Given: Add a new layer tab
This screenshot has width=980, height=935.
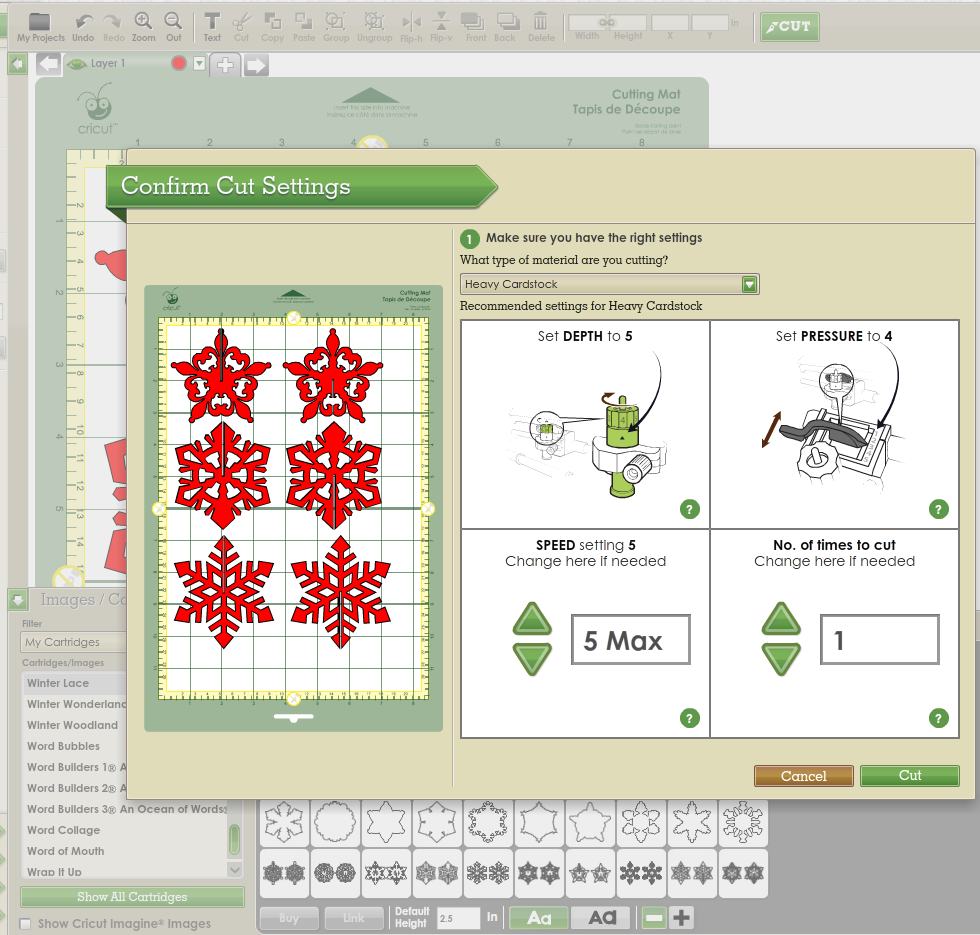Looking at the screenshot, I should coord(225,64).
